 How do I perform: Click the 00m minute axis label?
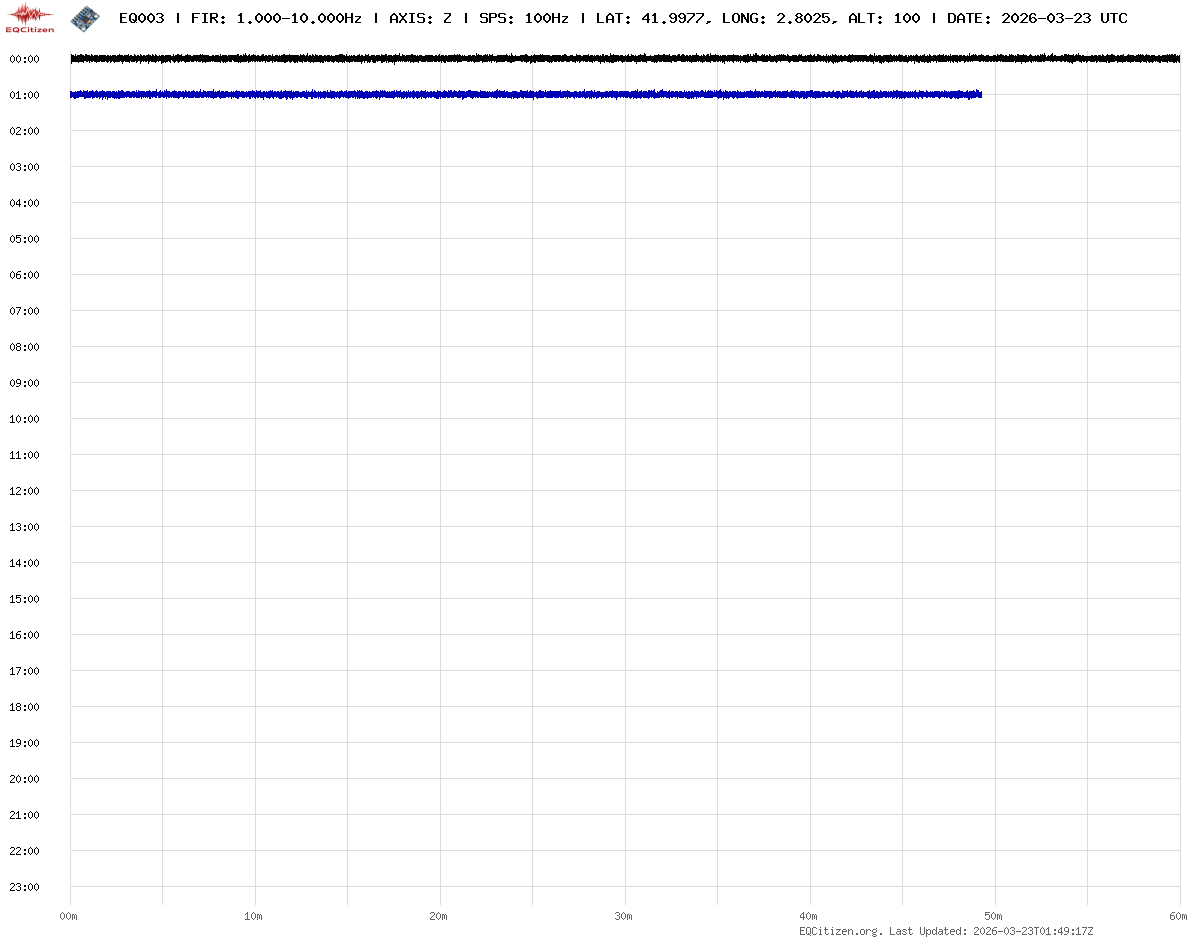[x=69, y=916]
